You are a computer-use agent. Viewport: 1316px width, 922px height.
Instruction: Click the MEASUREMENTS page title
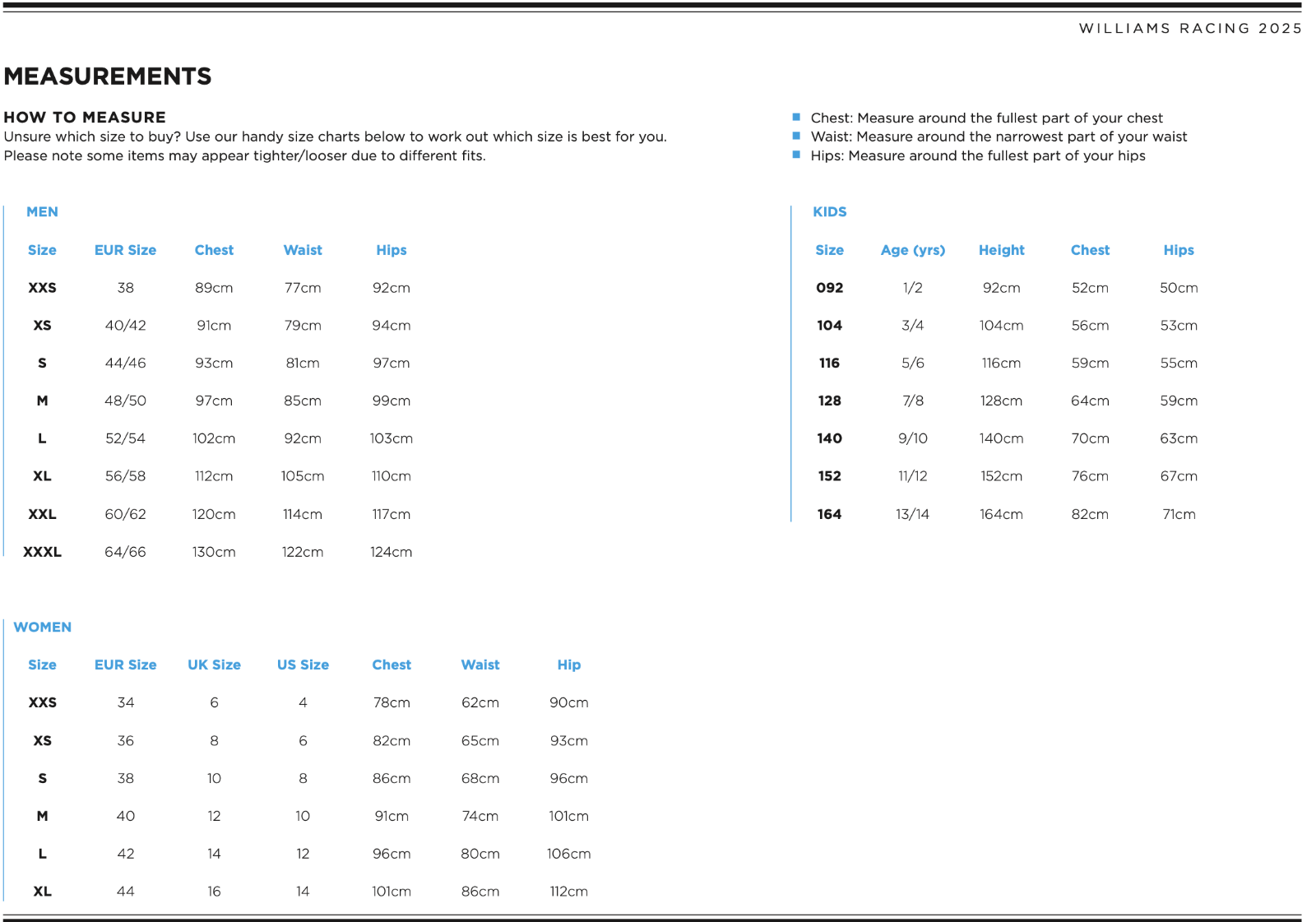point(108,76)
